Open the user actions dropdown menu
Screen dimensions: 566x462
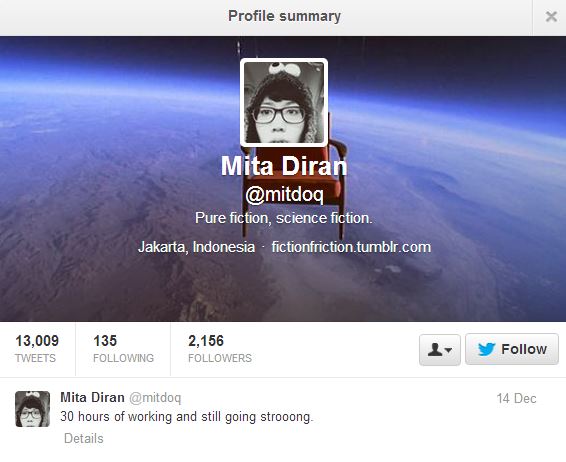(440, 350)
